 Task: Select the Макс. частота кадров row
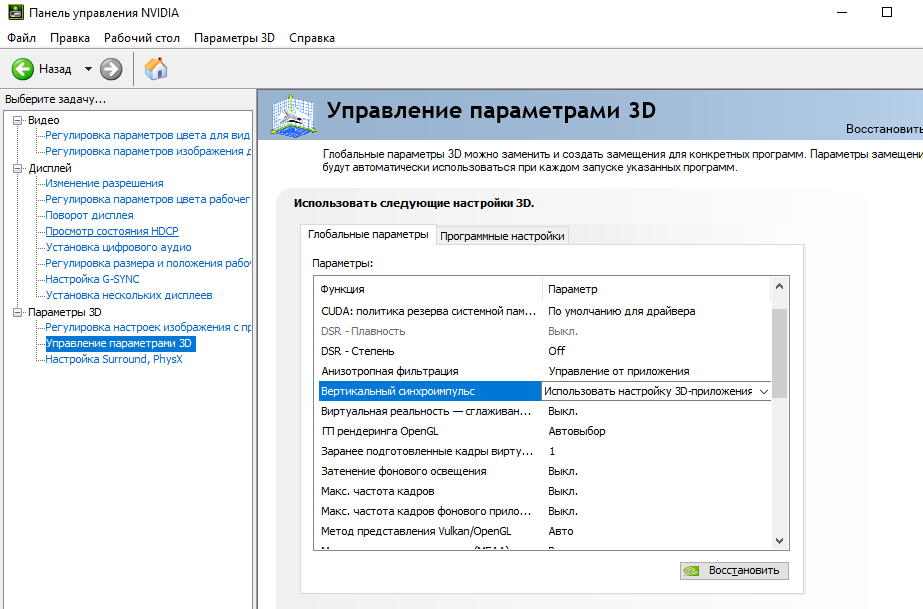coord(544,491)
